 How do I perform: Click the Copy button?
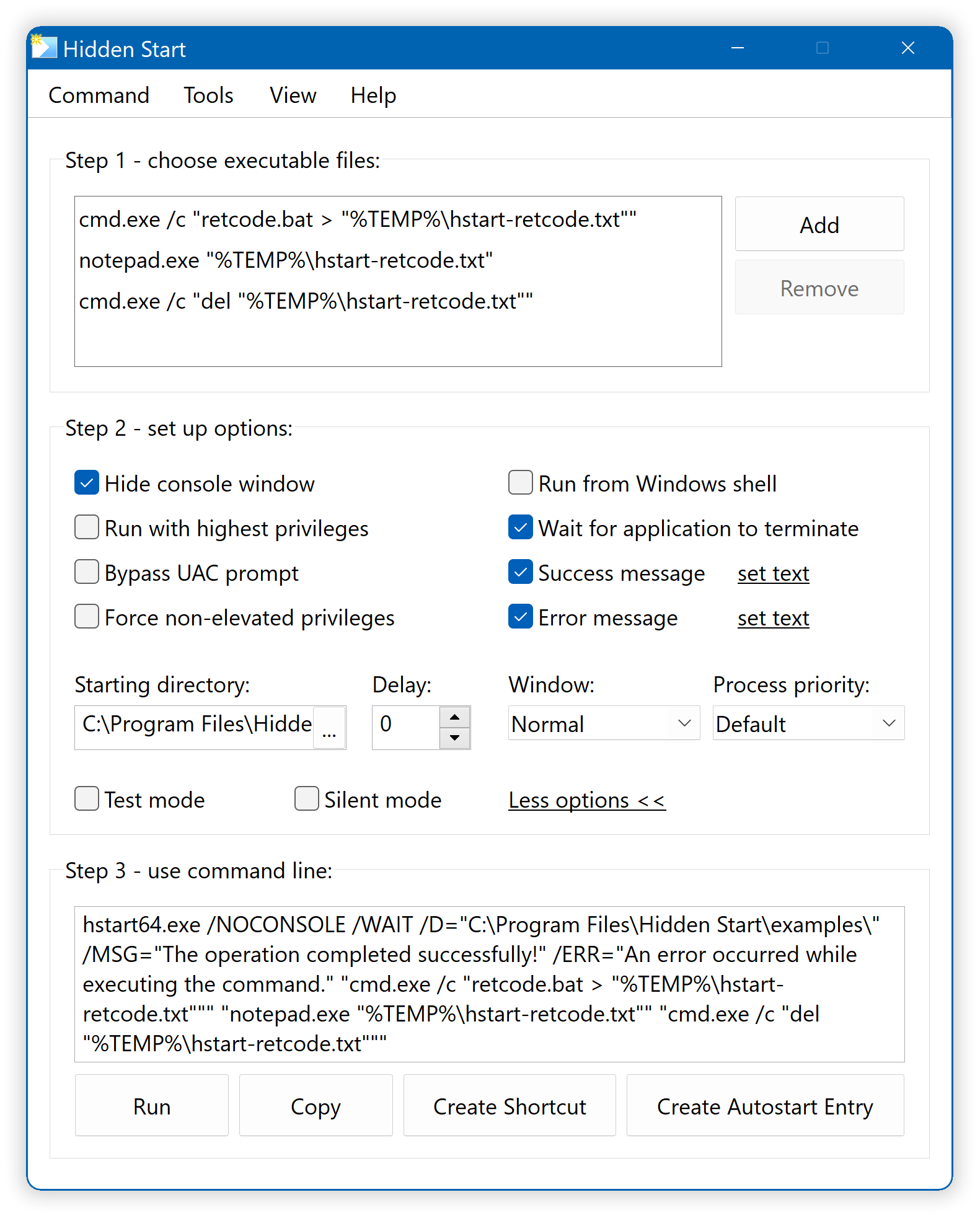click(316, 1106)
